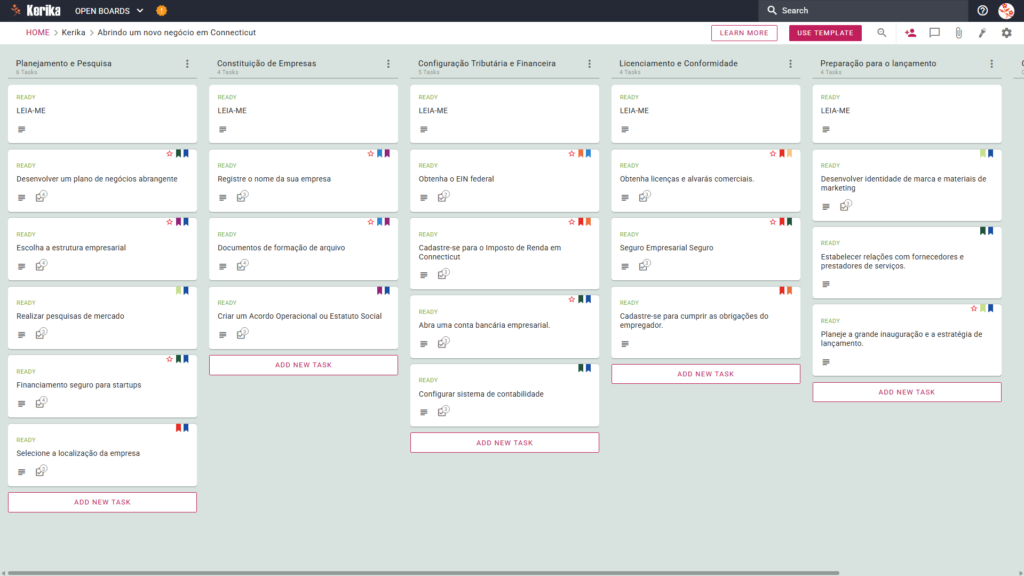Open the add team member icon
The width and height of the screenshot is (1024, 576).
coord(910,33)
